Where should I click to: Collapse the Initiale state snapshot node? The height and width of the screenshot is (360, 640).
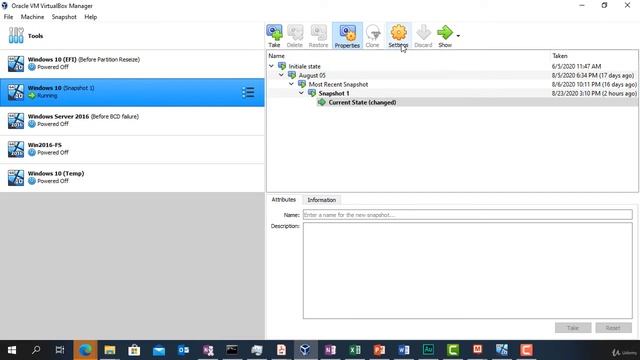tap(271, 66)
